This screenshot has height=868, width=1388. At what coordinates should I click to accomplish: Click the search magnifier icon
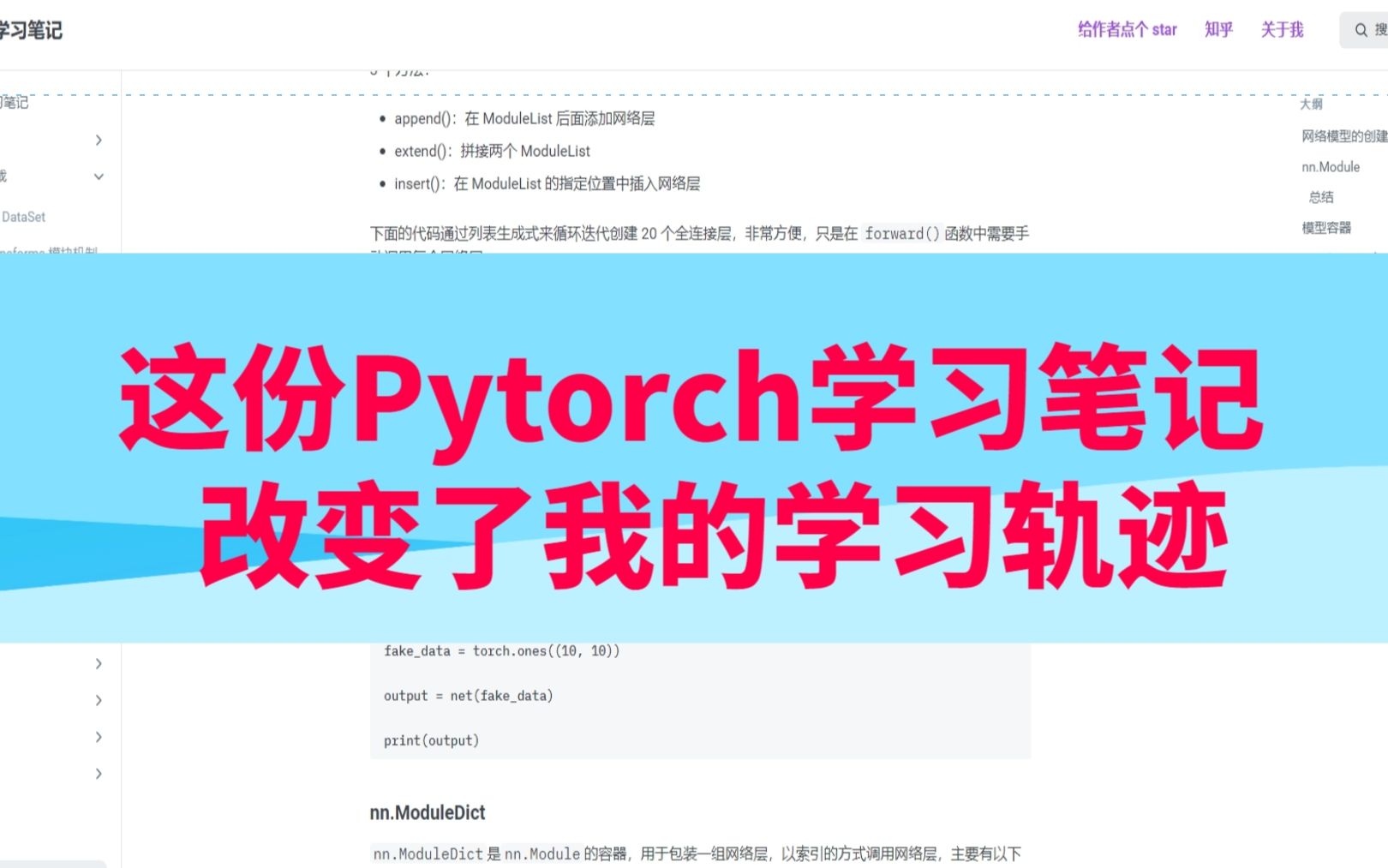pos(1361,30)
